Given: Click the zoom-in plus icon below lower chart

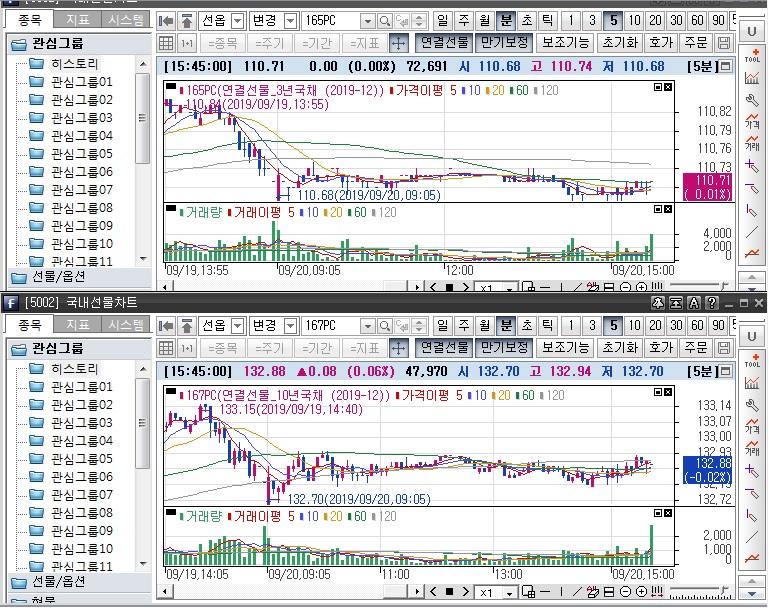Looking at the screenshot, I should coord(641,593).
